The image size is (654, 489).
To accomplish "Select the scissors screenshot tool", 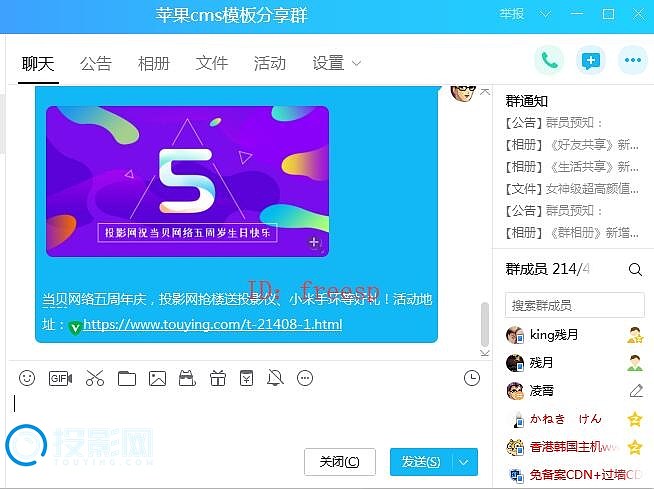I will coord(95,378).
